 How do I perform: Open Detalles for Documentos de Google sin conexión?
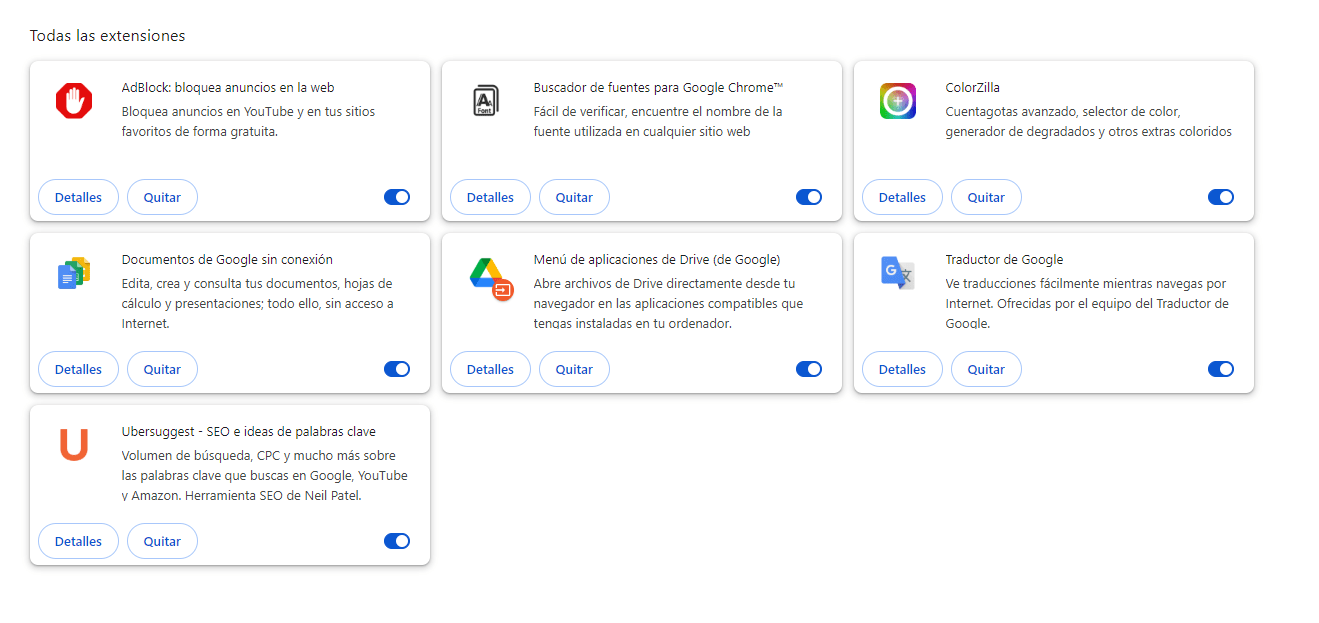click(x=78, y=369)
